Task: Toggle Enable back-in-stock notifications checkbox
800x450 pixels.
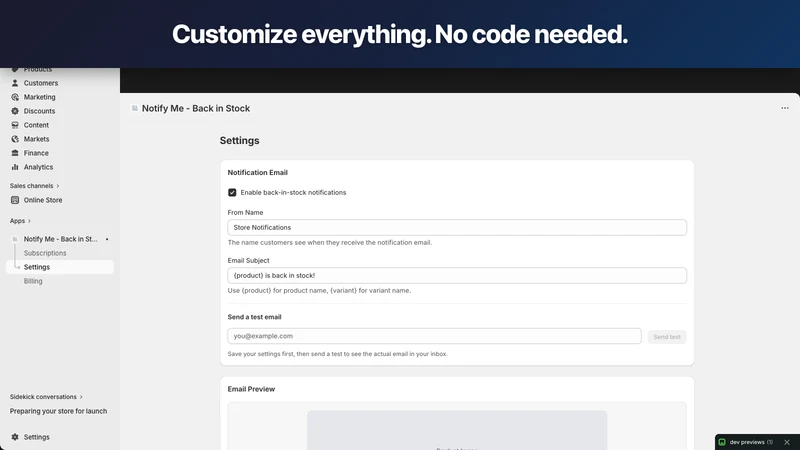Action: click(232, 192)
